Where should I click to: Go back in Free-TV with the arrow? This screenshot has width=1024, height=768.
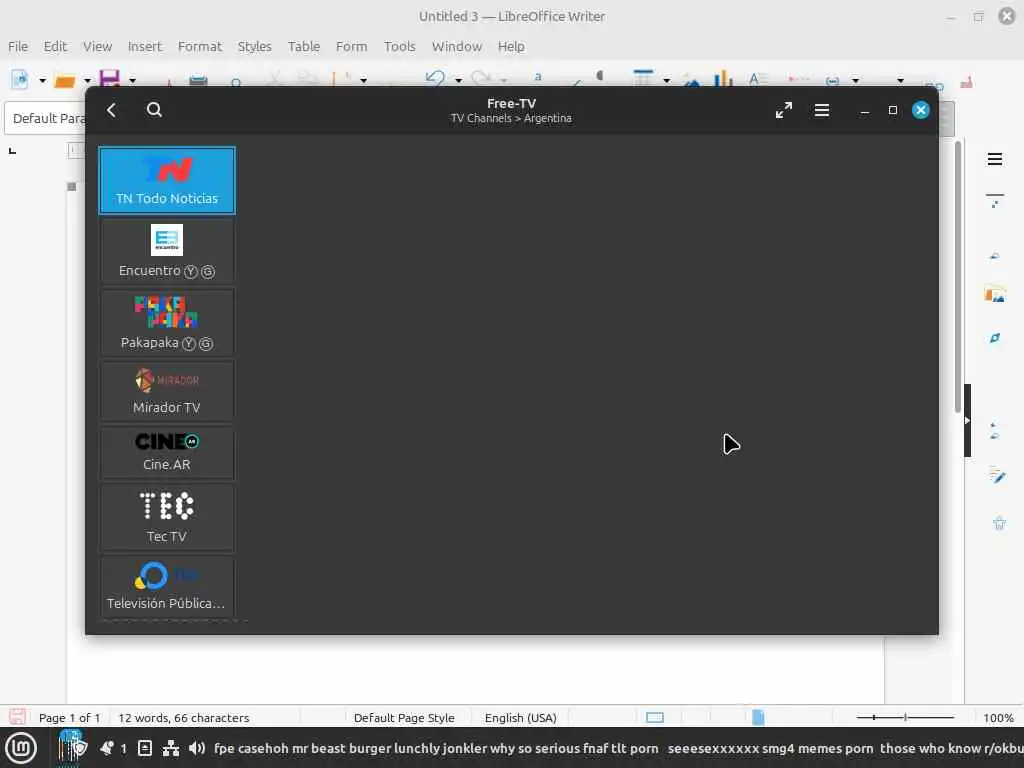[112, 110]
